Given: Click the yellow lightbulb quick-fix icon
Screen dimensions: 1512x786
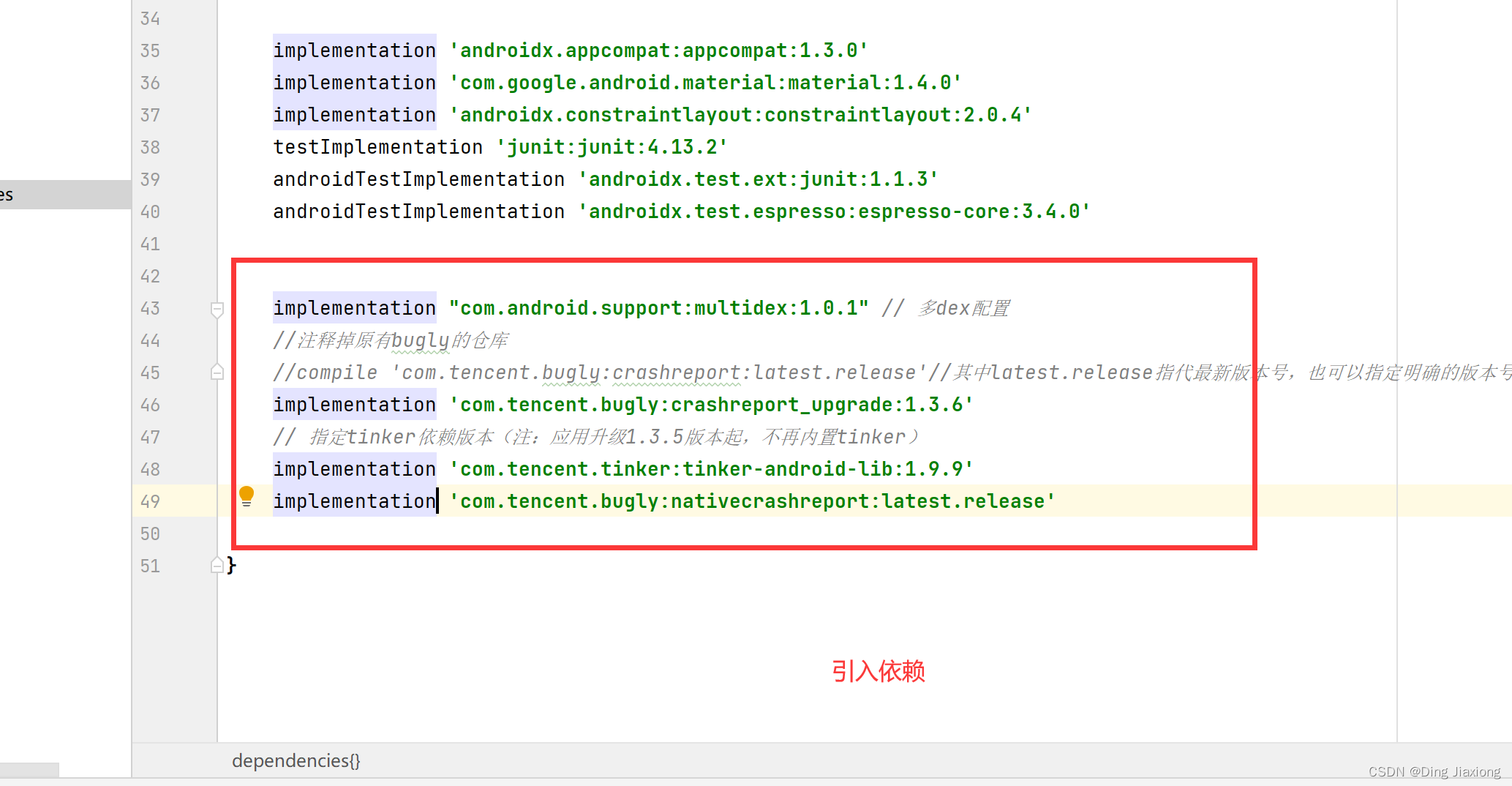Looking at the screenshot, I should point(247,496).
